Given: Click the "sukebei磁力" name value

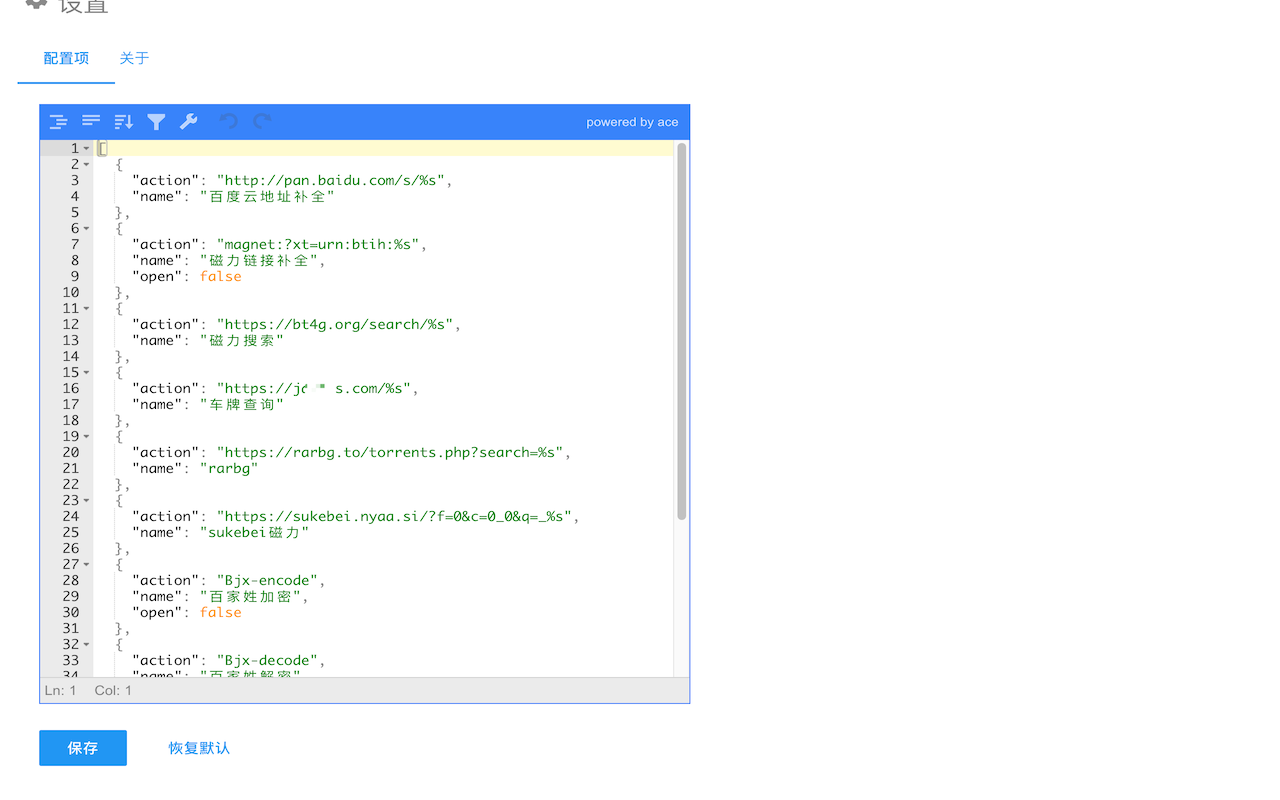Looking at the screenshot, I should (255, 533).
